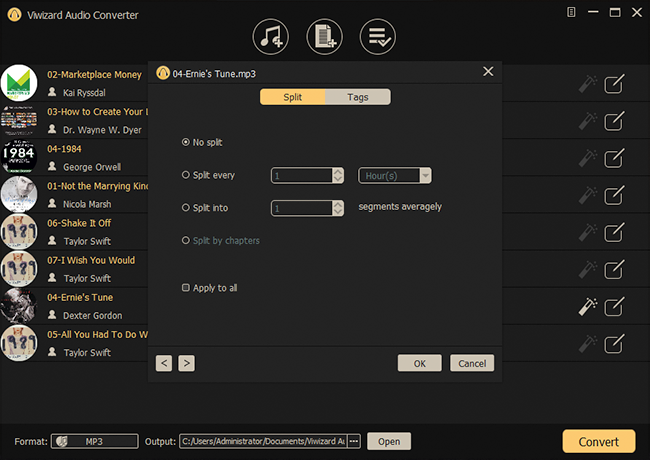Go to previous file with < button
The height and width of the screenshot is (460, 650).
click(164, 363)
